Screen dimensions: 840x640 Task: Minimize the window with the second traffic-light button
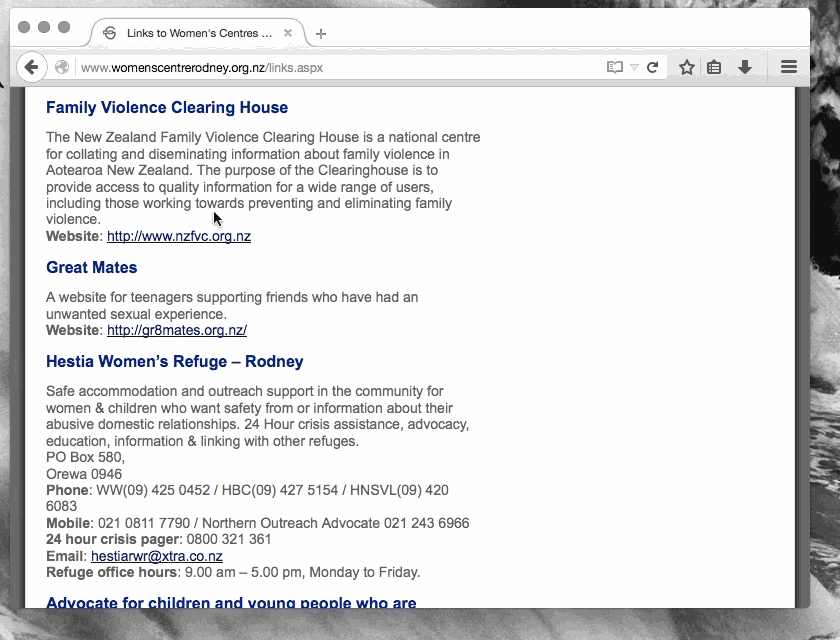44,27
